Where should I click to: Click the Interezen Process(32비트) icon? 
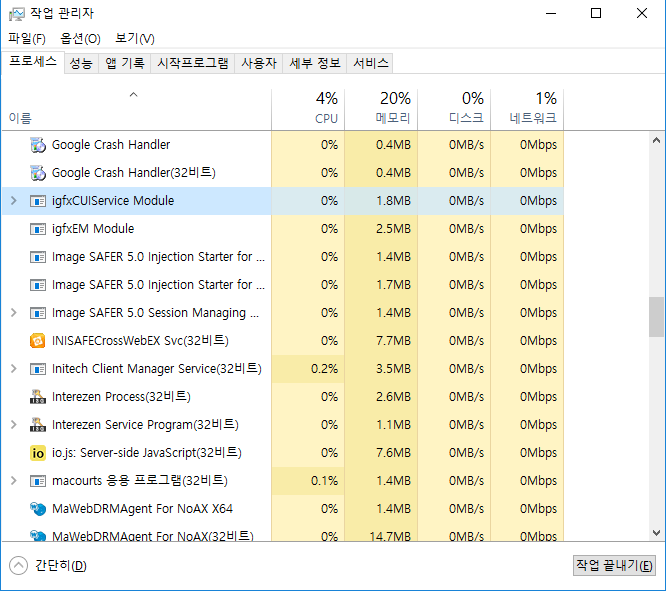coord(38,397)
